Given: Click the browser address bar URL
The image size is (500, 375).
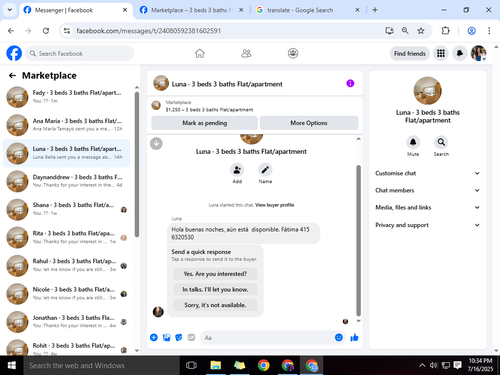Looking at the screenshot, I should tap(149, 31).
